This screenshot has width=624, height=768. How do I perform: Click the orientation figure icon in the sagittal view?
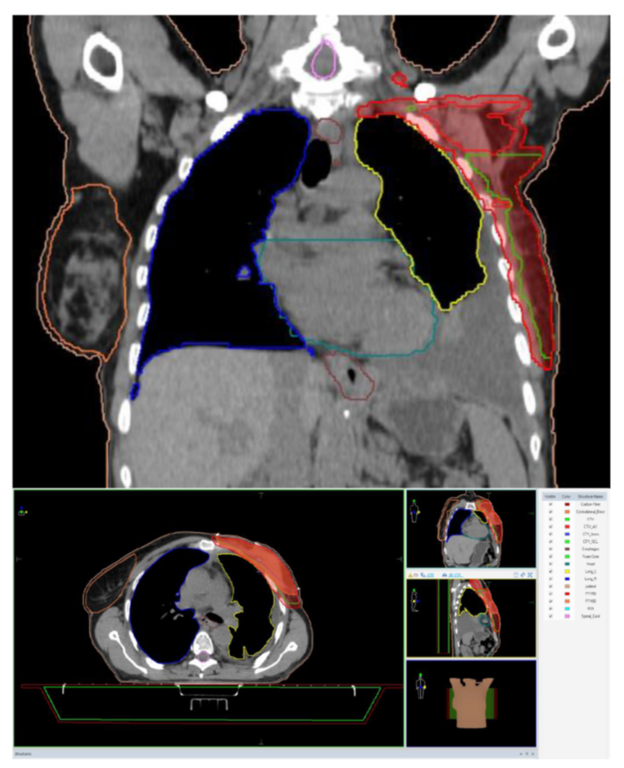click(415, 601)
